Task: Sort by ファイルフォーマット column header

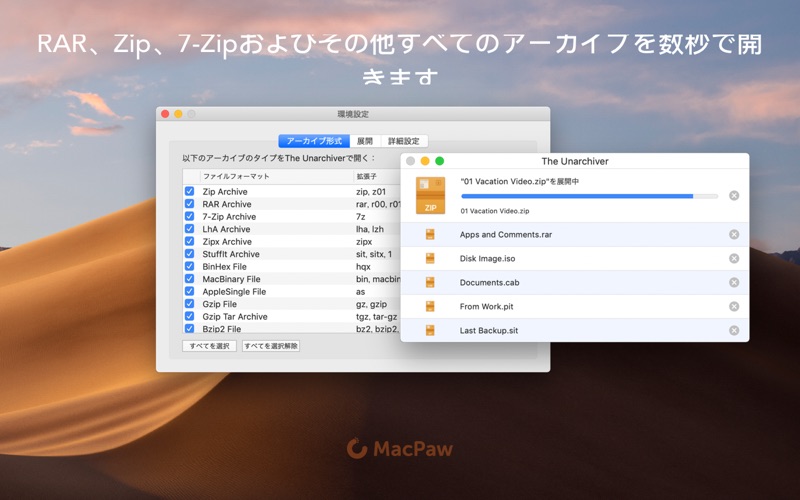Action: 277,177
